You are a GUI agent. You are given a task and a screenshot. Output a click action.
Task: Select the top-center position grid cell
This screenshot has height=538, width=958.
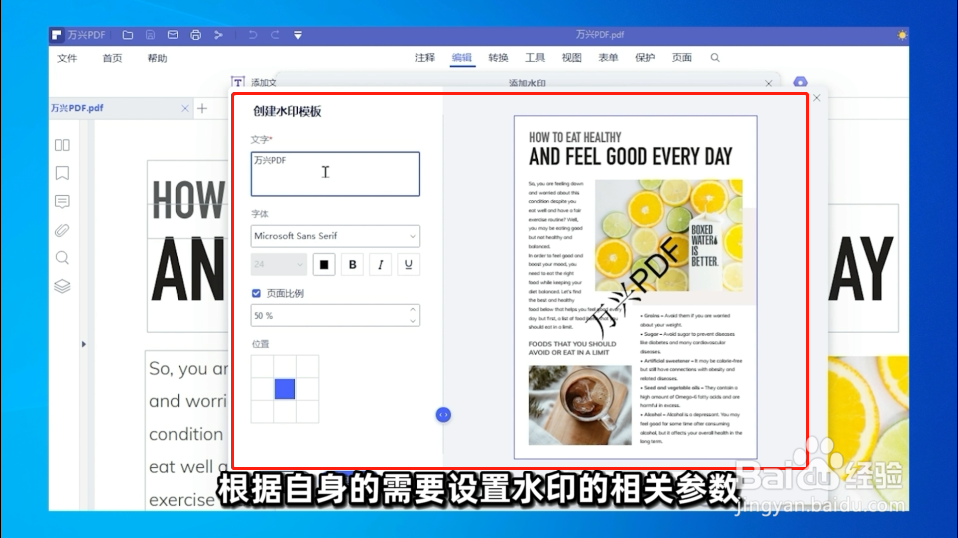pyautogui.click(x=285, y=366)
